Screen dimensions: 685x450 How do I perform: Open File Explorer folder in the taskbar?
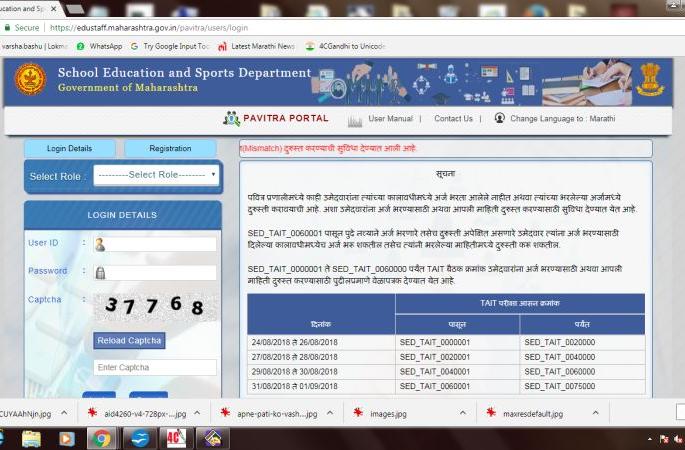(31, 438)
